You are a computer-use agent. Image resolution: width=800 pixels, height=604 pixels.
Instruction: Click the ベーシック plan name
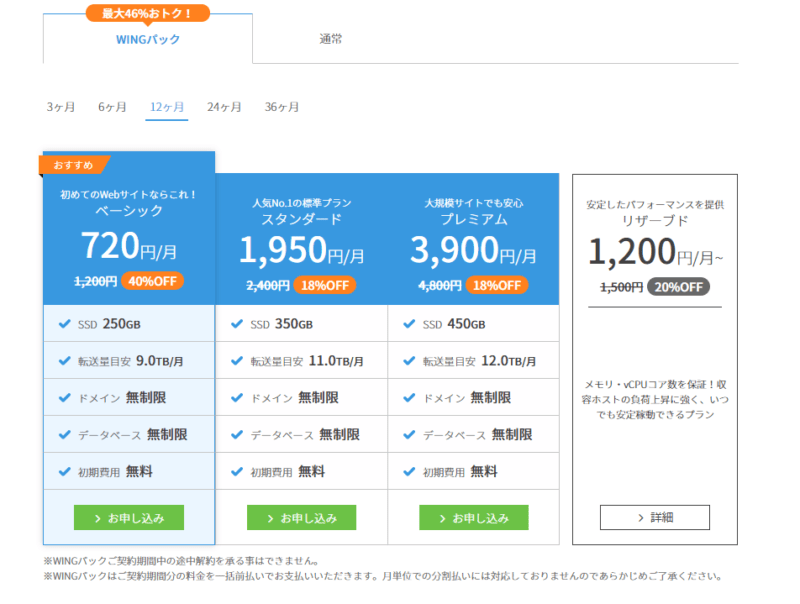pyautogui.click(x=129, y=211)
